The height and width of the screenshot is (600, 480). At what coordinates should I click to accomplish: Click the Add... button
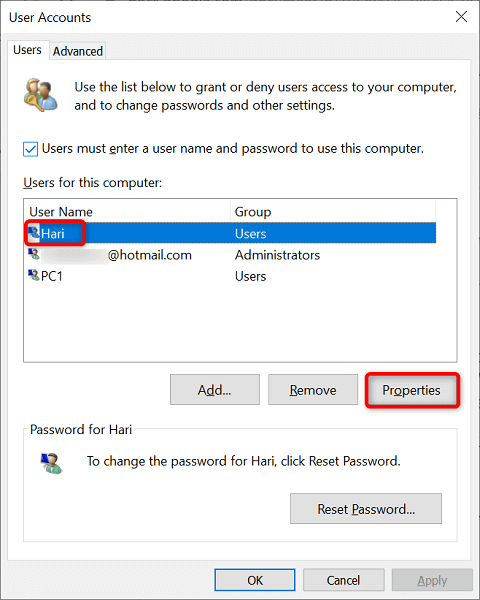click(215, 390)
